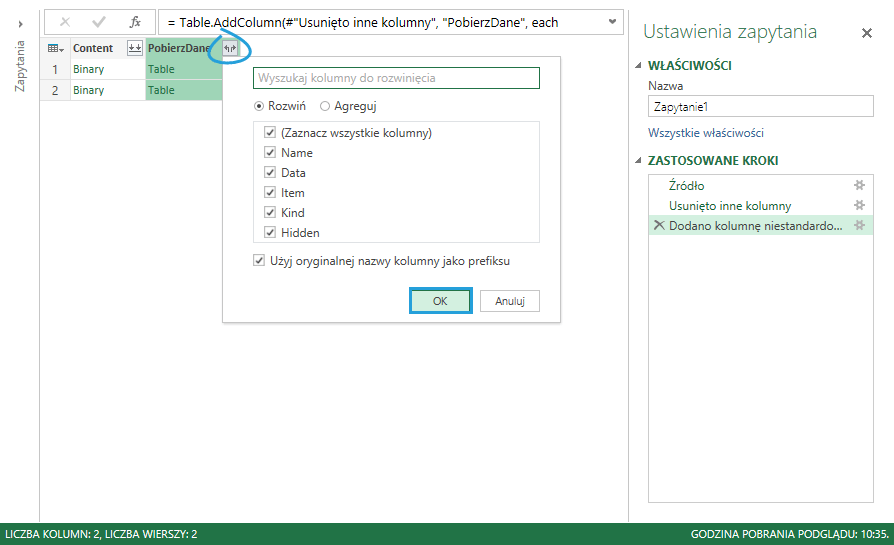
Task: Collapse the WŁAŚCIWOŚCI section
Action: [638, 66]
